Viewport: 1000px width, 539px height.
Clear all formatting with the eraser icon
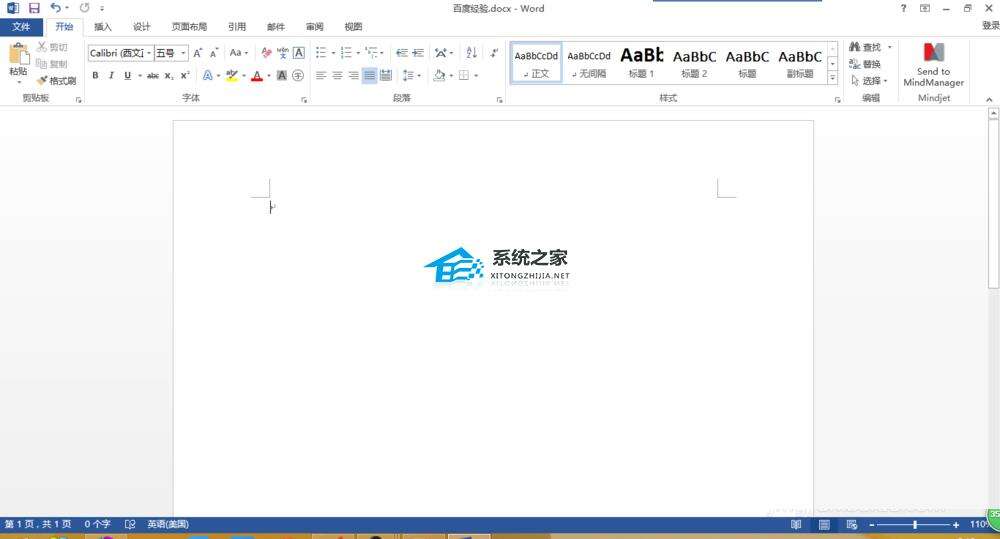click(267, 53)
